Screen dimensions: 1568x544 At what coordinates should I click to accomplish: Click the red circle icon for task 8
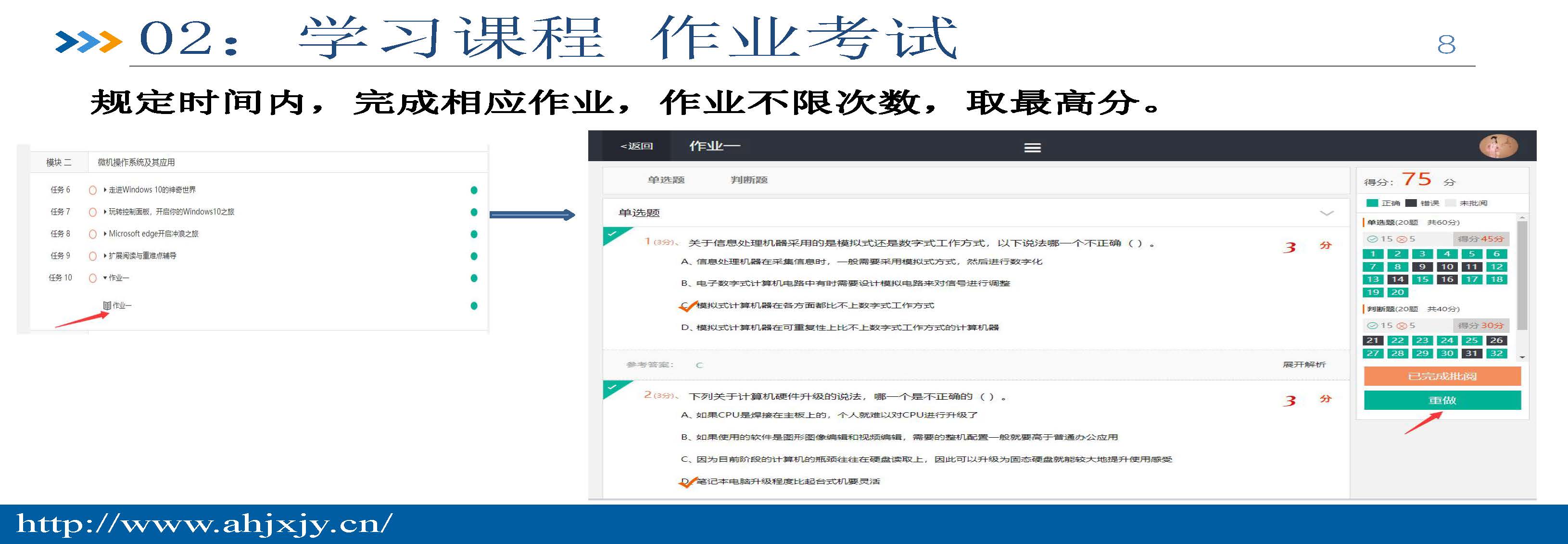pos(92,234)
